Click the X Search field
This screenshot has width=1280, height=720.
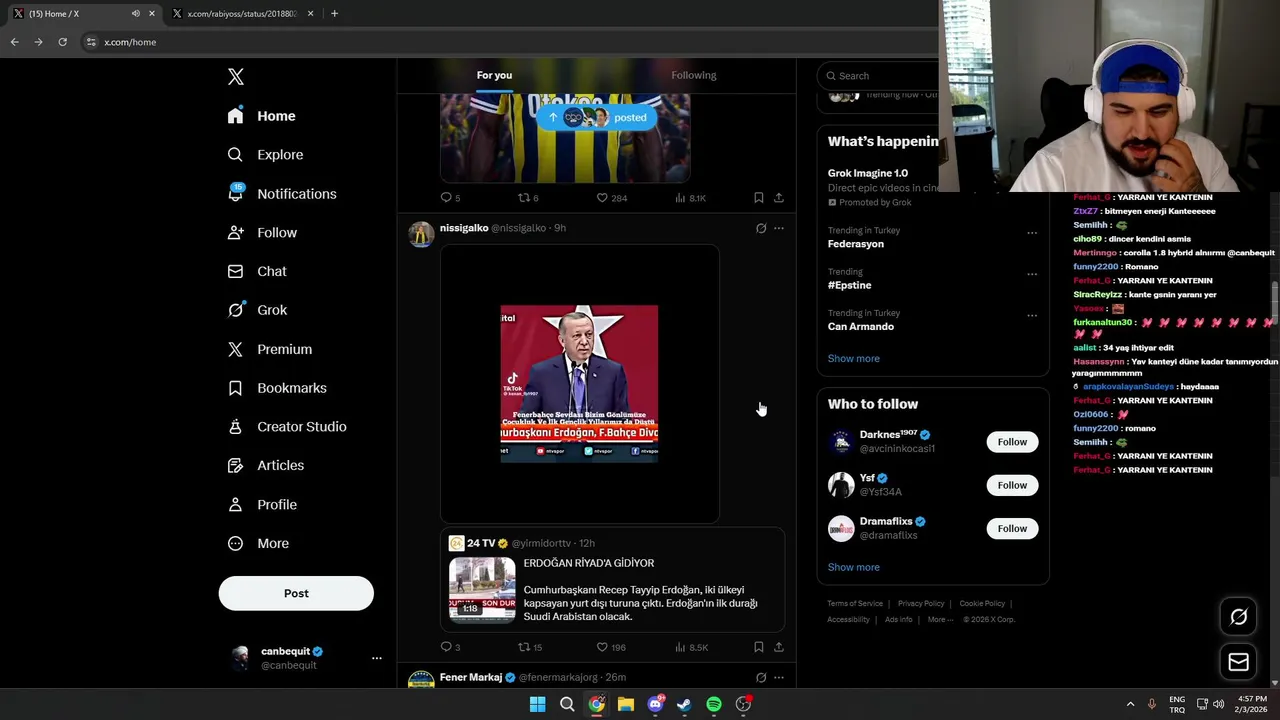880,76
